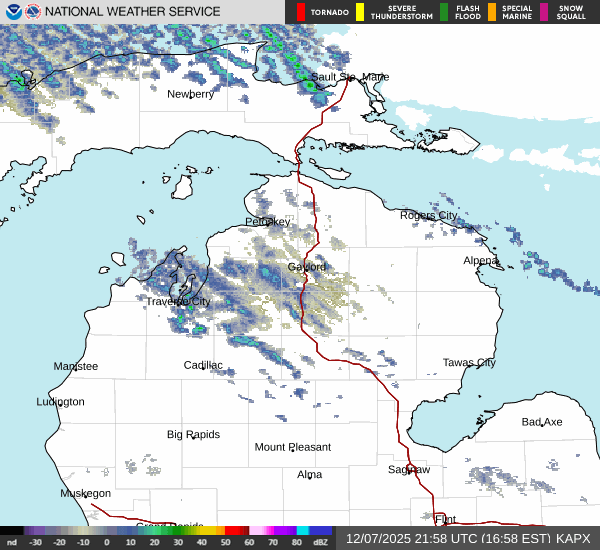Click the yellow Severe Thunderstorm legend box
This screenshot has width=600, height=550.
click(360, 12)
